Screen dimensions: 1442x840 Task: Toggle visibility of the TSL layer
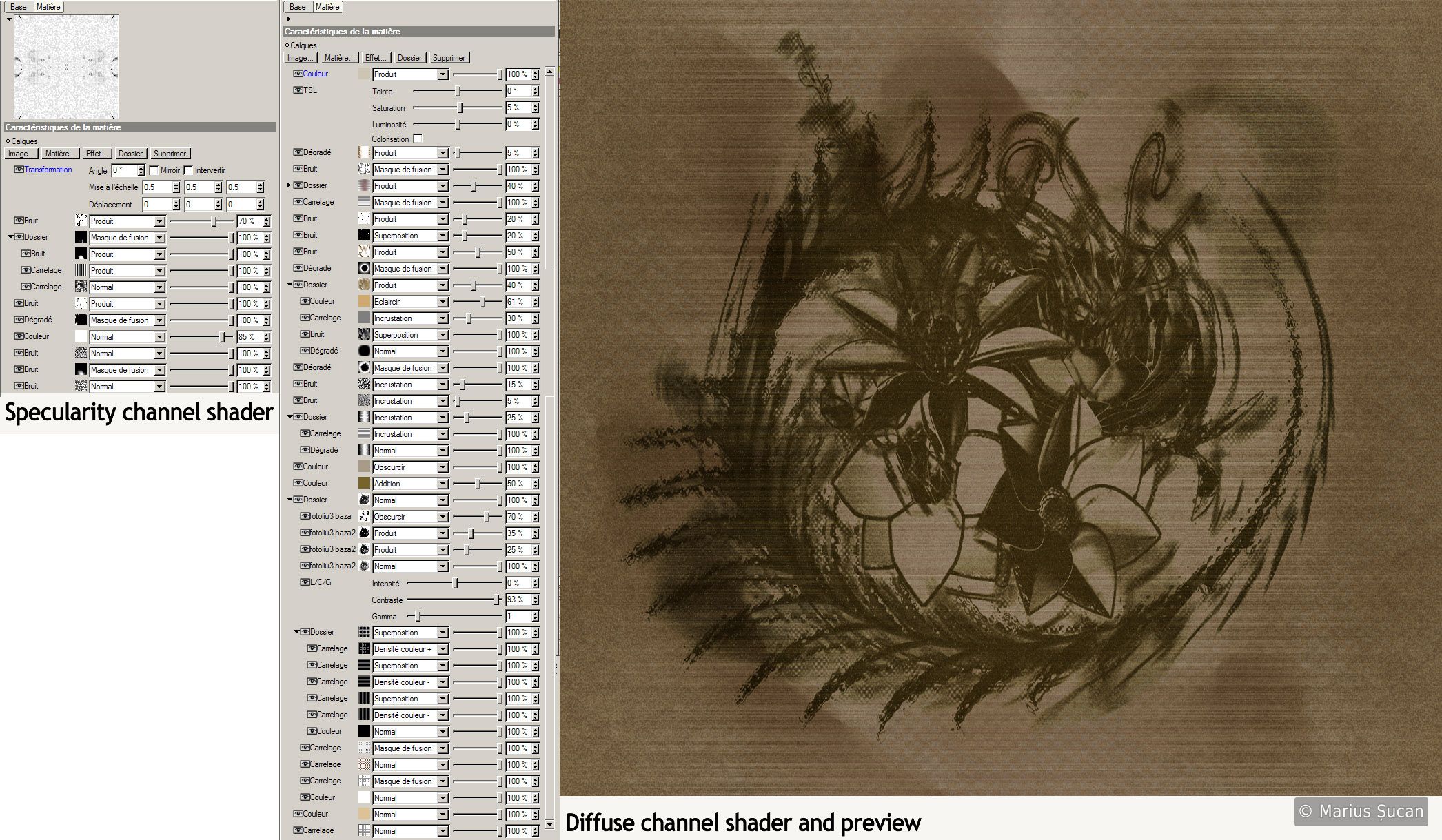click(x=298, y=90)
